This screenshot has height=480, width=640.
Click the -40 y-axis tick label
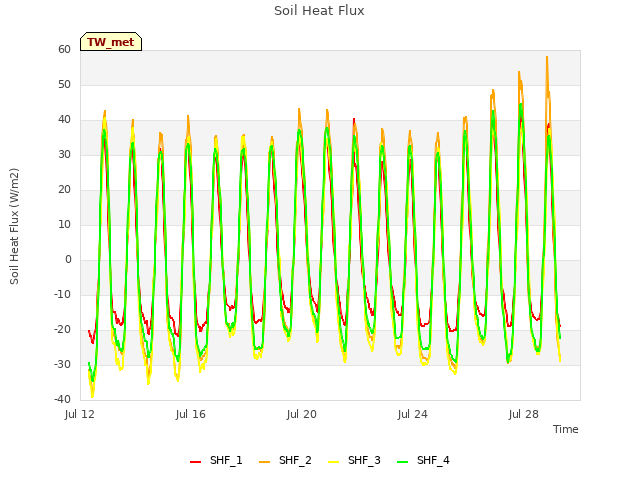pyautogui.click(x=63, y=399)
